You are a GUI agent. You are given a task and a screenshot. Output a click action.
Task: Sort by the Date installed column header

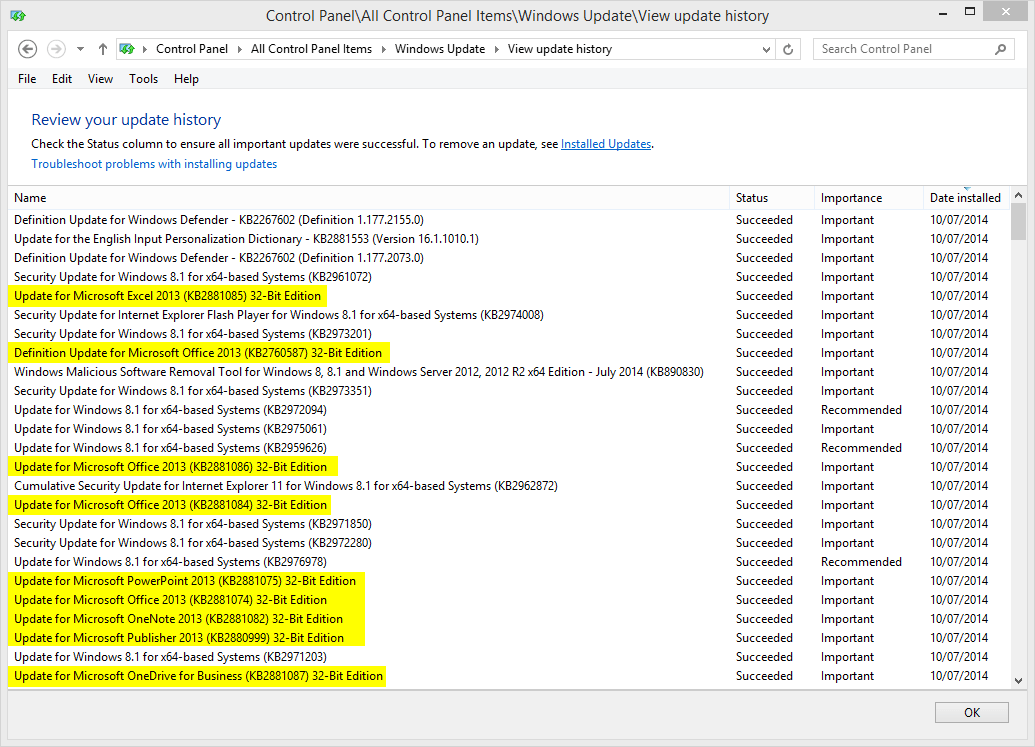coord(965,198)
